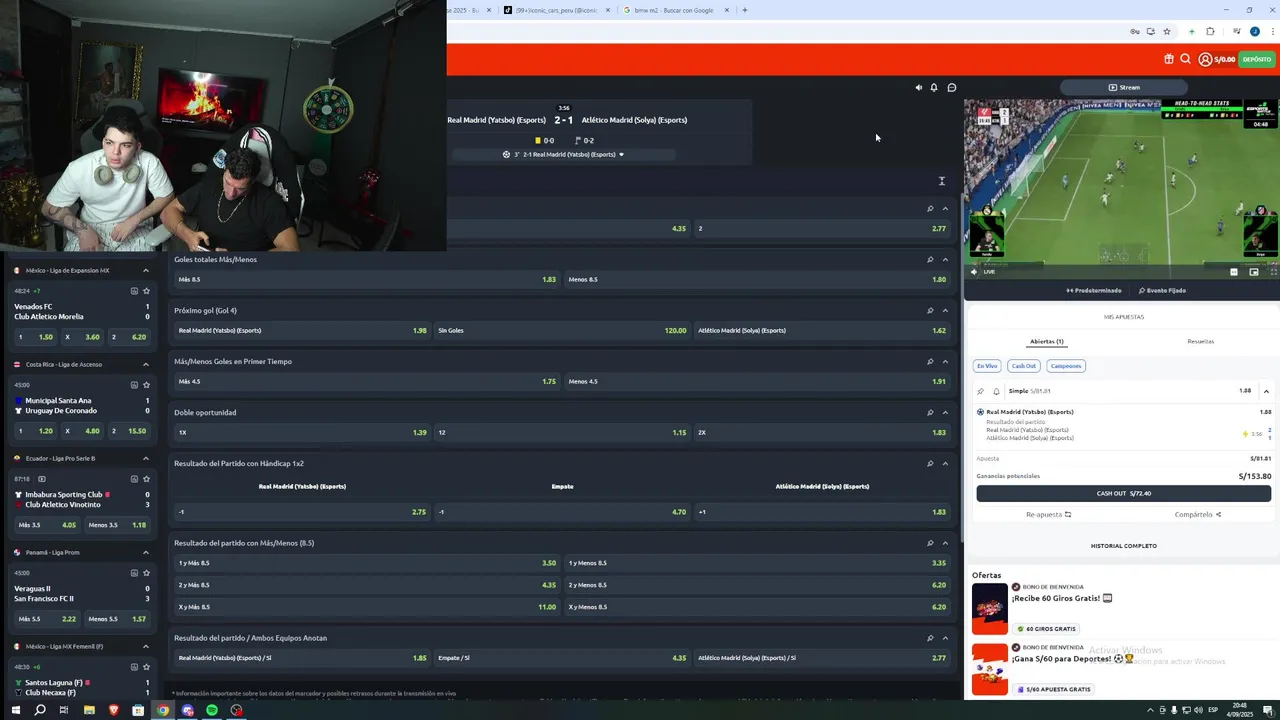Favorite the Venados FC match star
The width and height of the screenshot is (1280, 720).
pyautogui.click(x=146, y=291)
